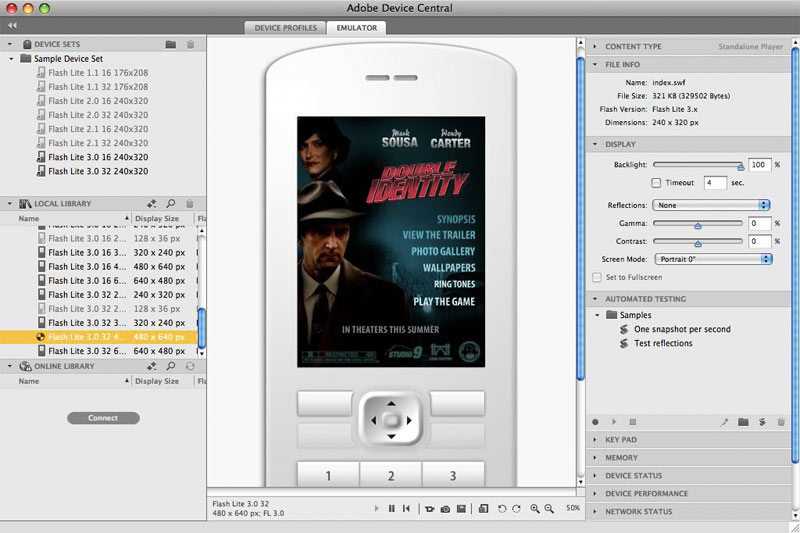This screenshot has height=533, width=800.
Task: Create new device set folder icon
Action: [x=171, y=45]
